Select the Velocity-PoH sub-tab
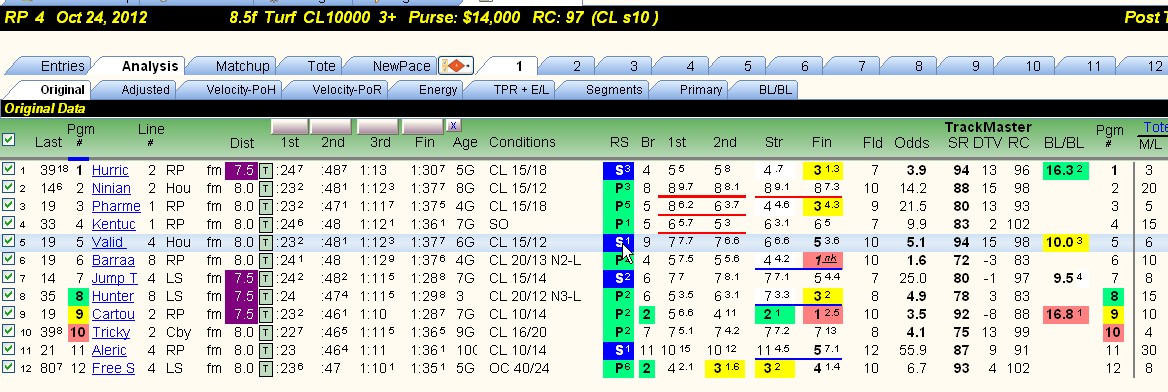The width and height of the screenshot is (1168, 392). coord(241,89)
